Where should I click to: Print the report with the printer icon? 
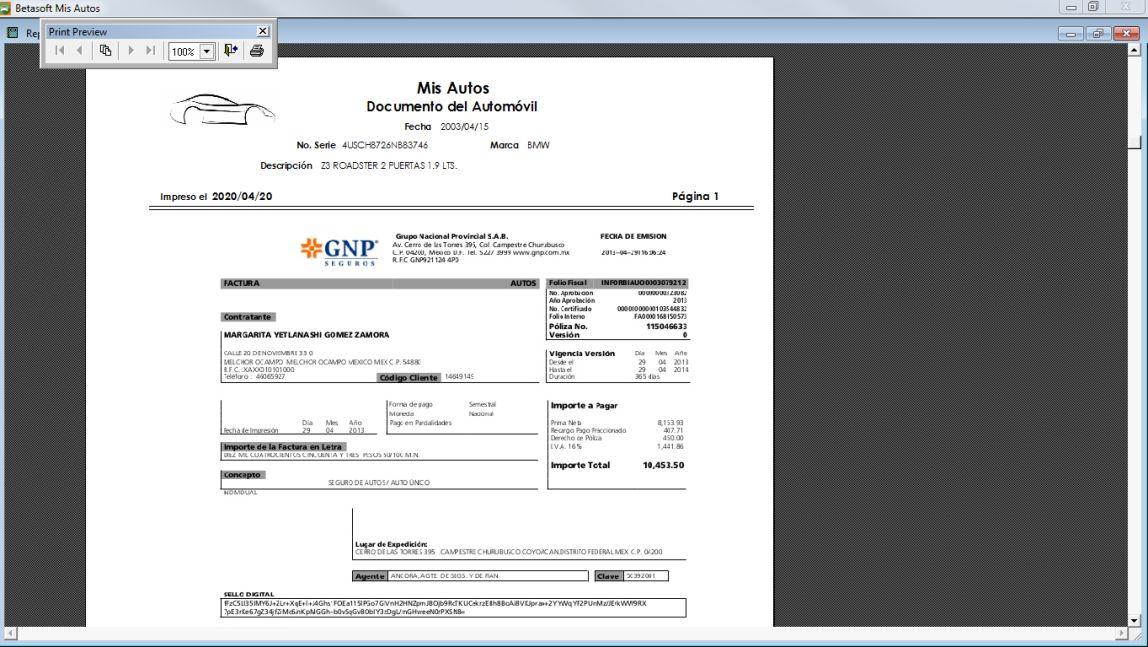tap(256, 51)
